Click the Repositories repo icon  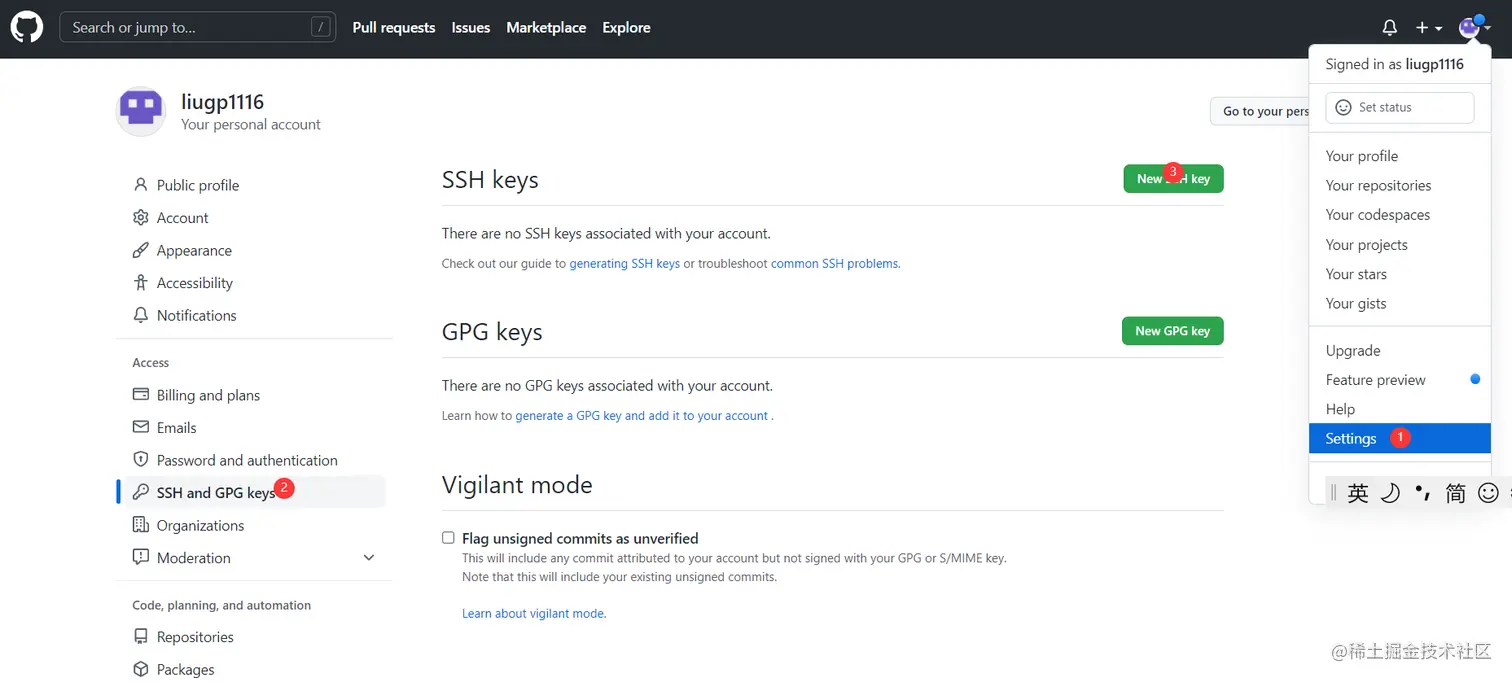click(141, 637)
